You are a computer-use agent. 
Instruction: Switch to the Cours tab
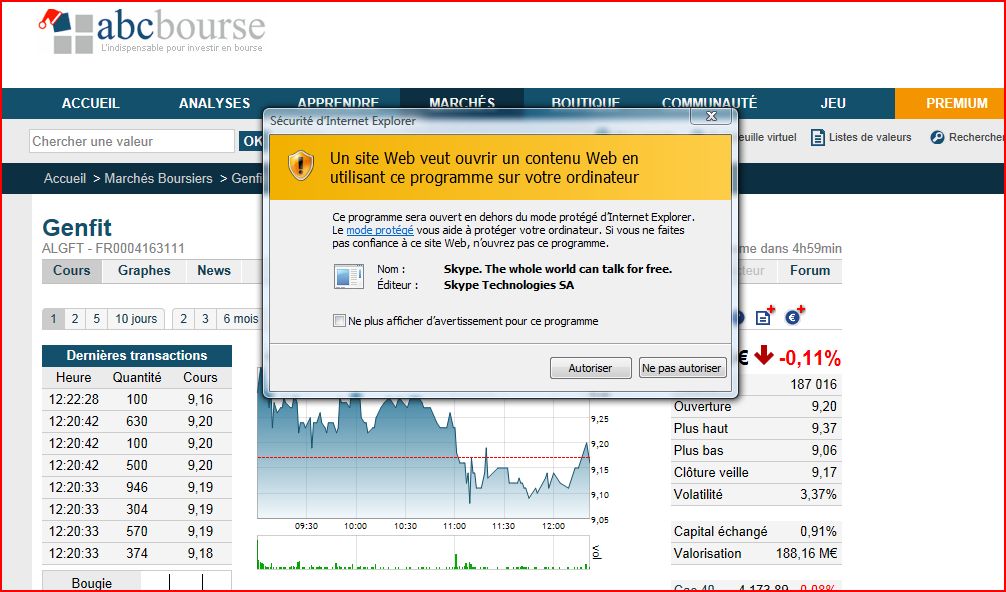click(x=71, y=271)
